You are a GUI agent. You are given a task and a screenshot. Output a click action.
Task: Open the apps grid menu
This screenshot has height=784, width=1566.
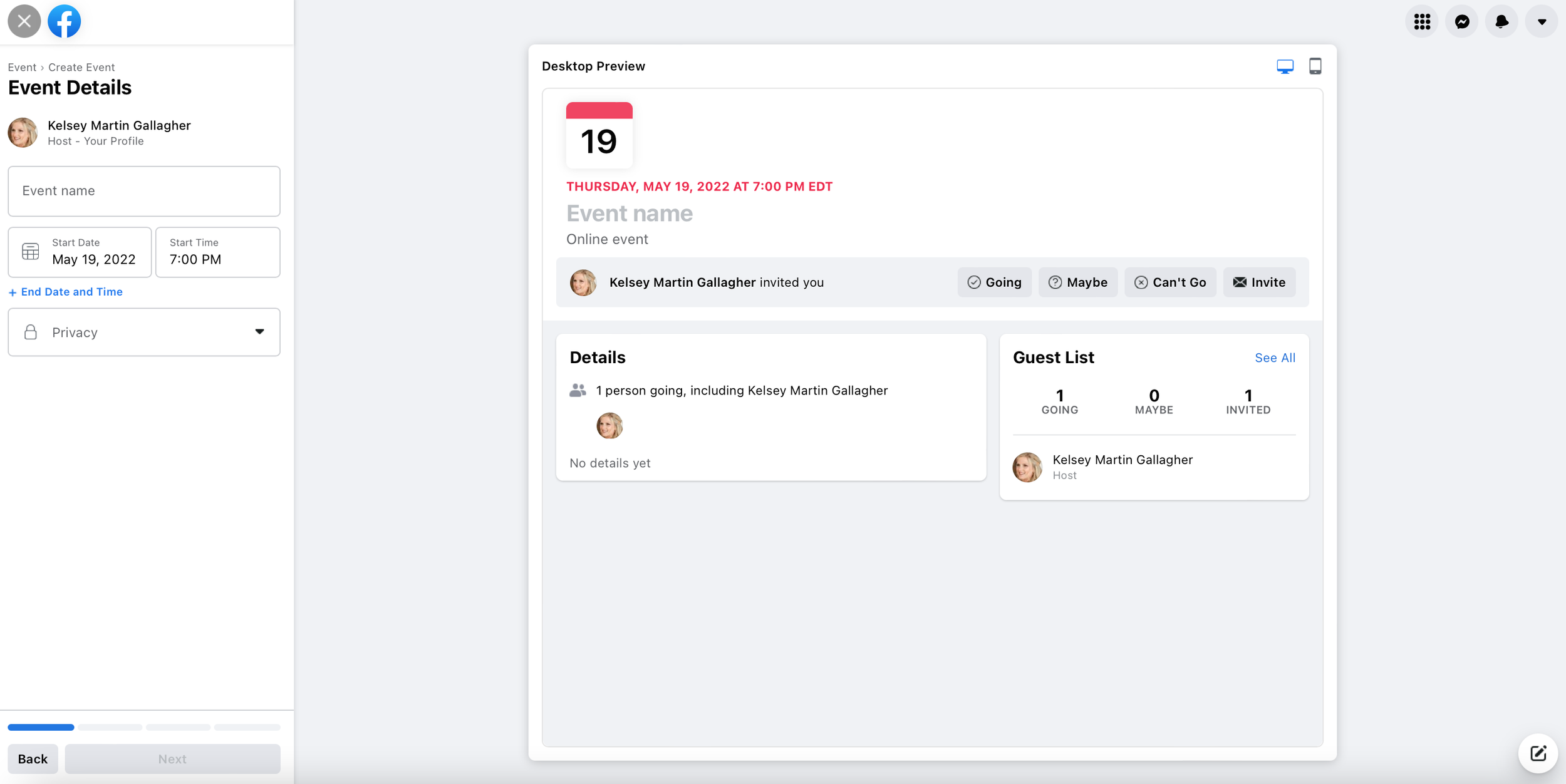[x=1421, y=21]
